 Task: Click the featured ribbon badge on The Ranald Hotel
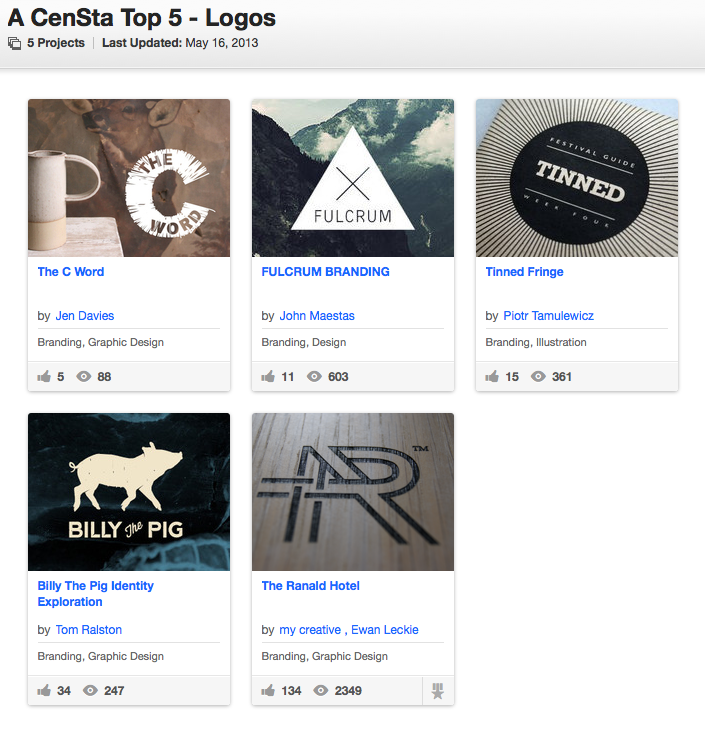pyautogui.click(x=437, y=691)
